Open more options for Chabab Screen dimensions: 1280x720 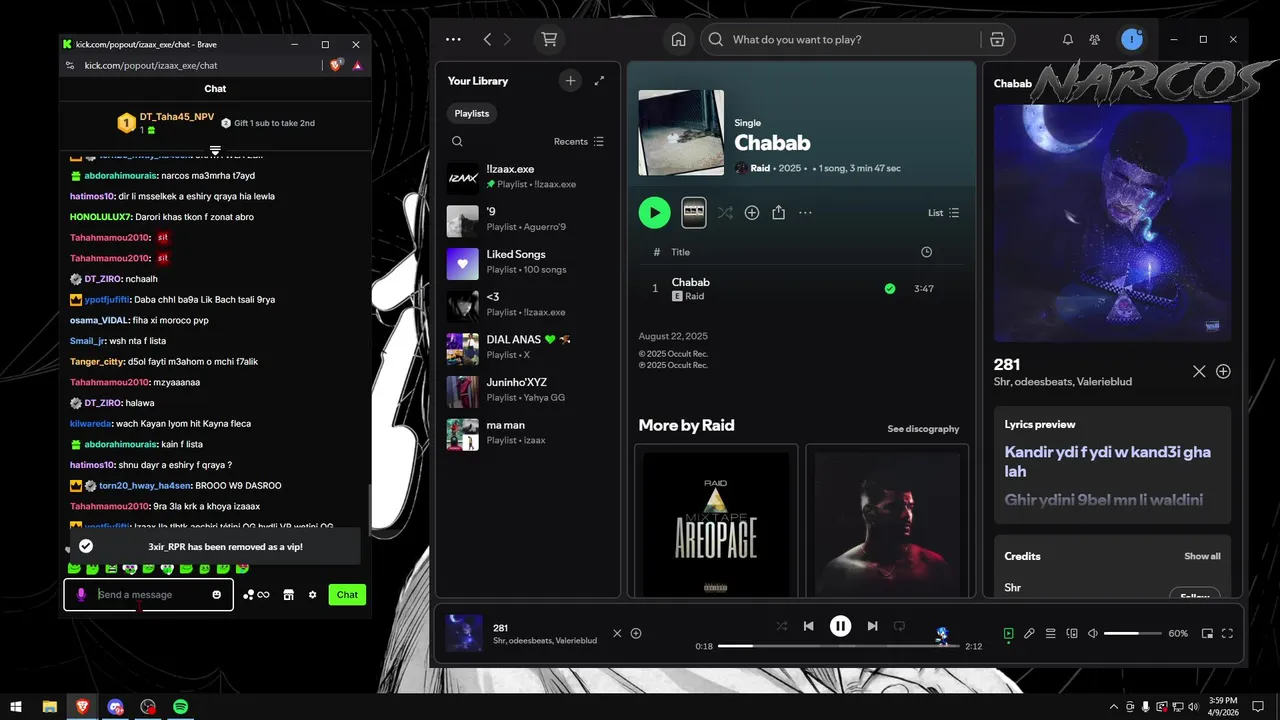805,213
